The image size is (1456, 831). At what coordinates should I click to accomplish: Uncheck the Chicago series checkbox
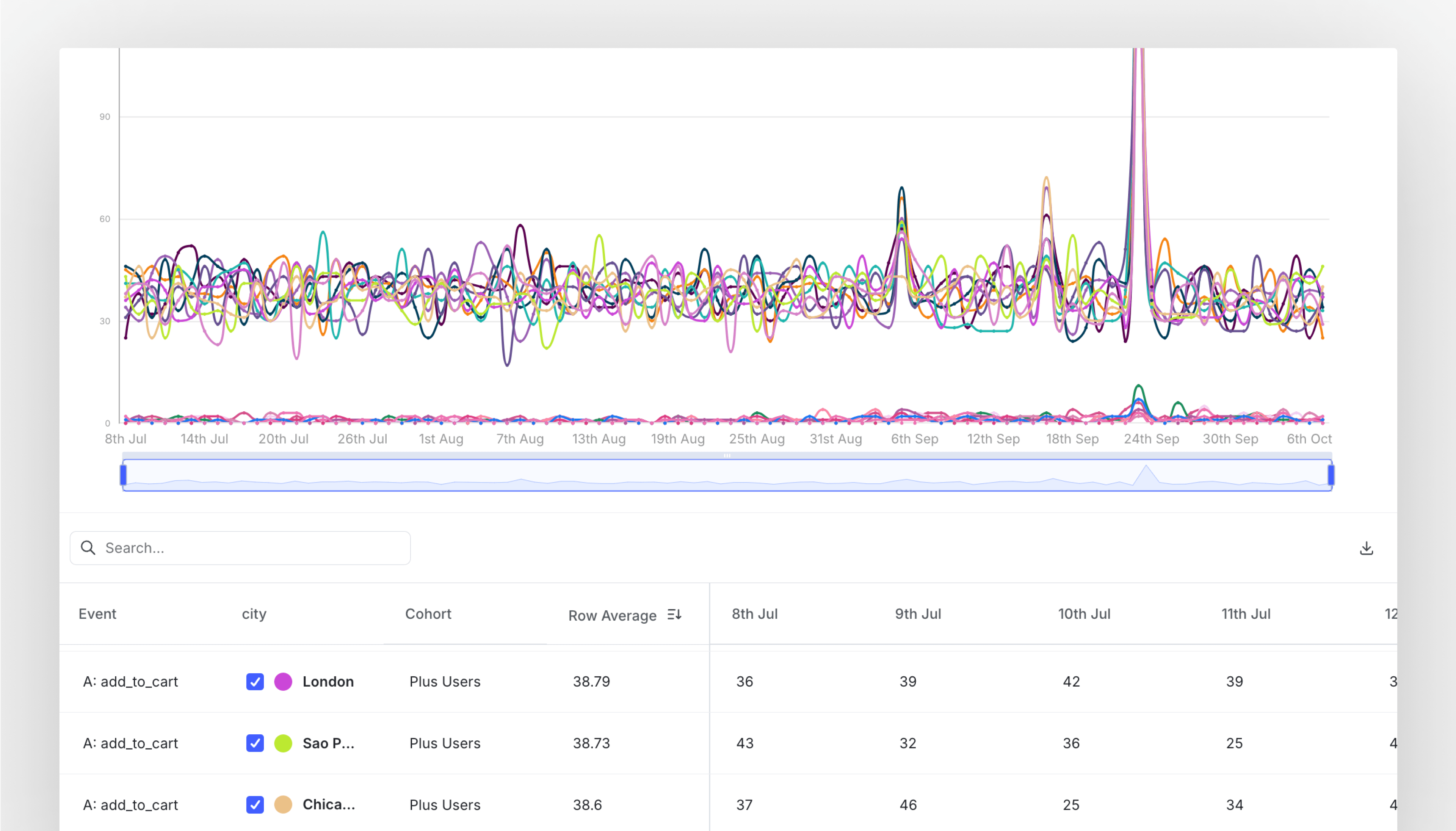coord(255,805)
